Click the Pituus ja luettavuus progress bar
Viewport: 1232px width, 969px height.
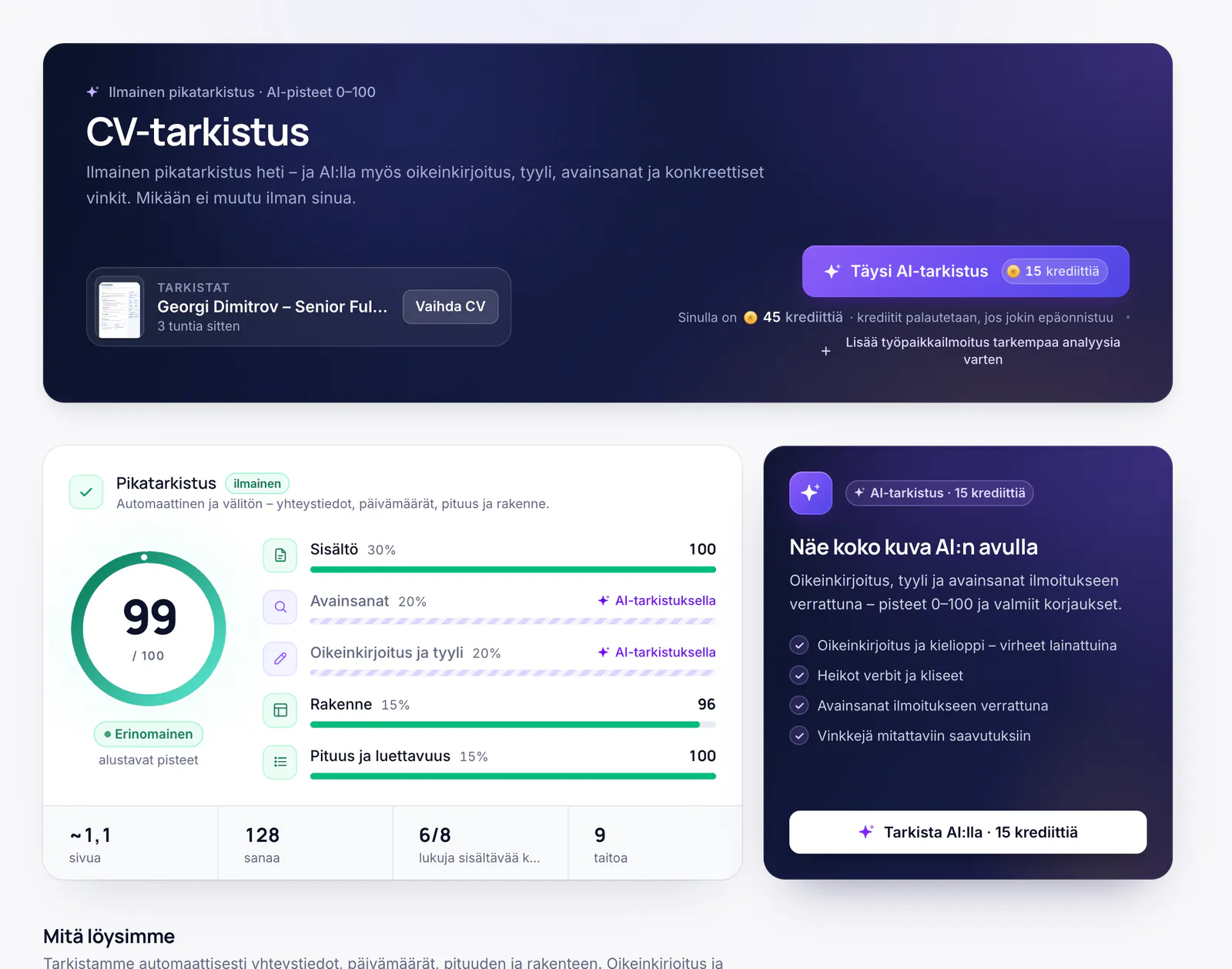click(x=513, y=776)
